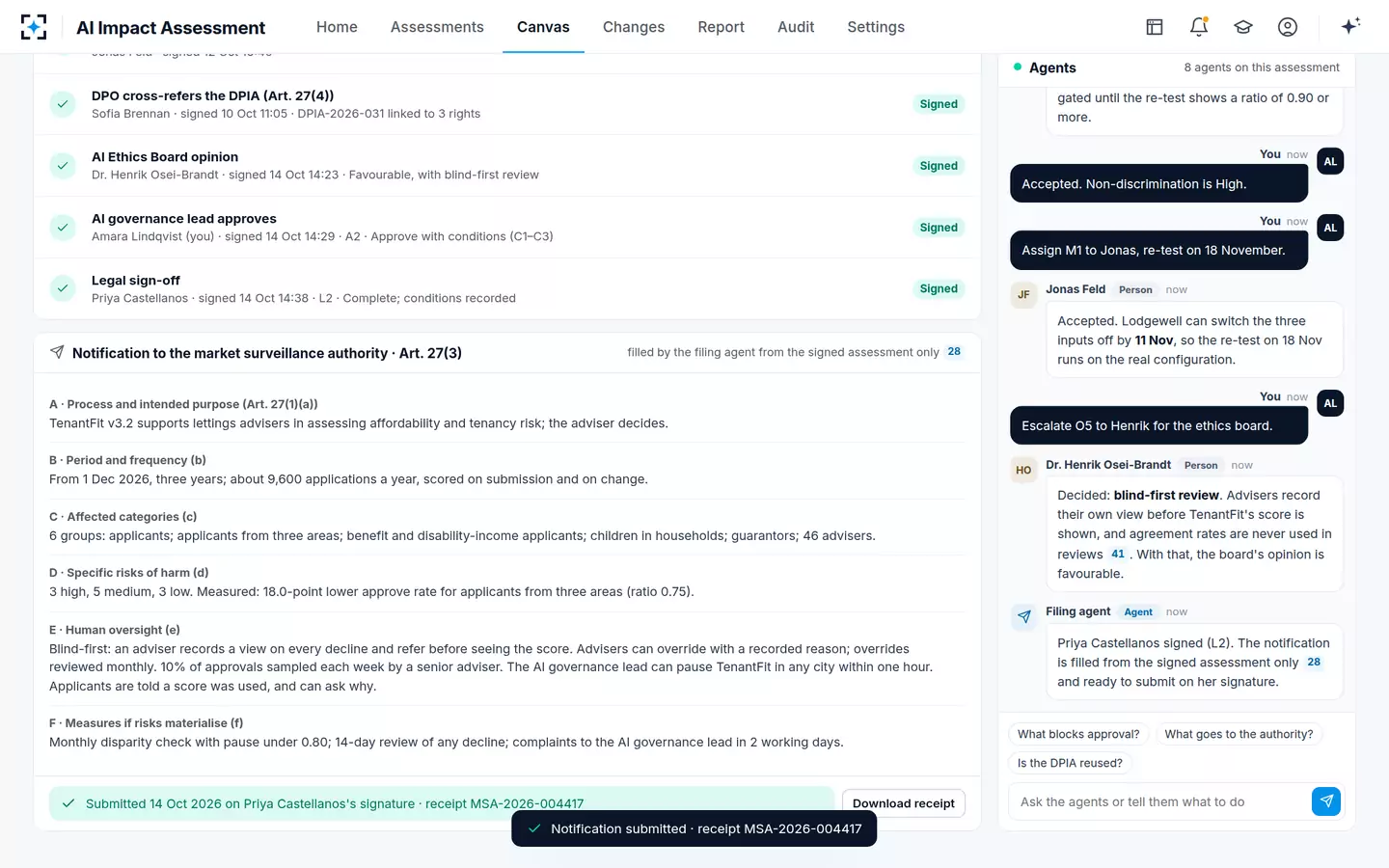Click Signed badge for Legal sign-off
Screen dimensions: 1389x868
(939, 288)
